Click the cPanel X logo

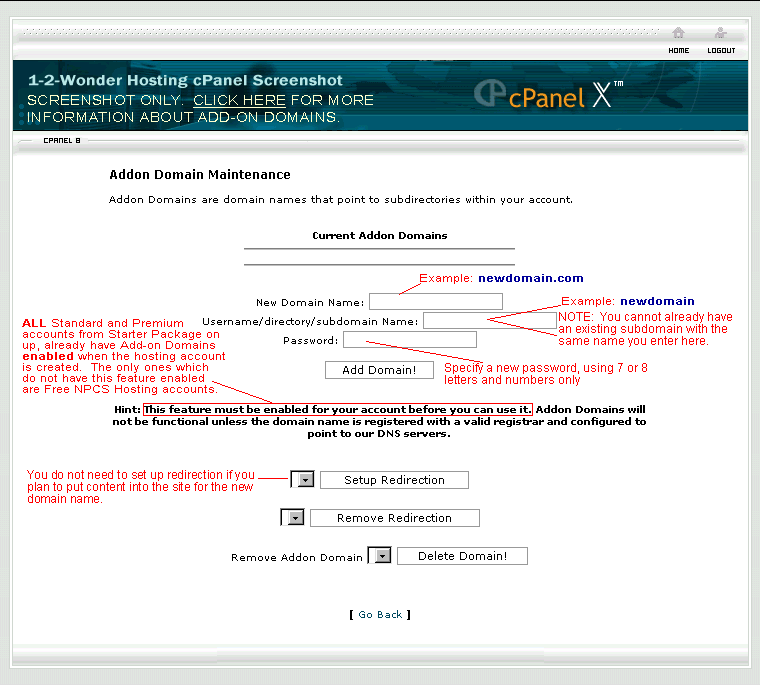coord(548,96)
